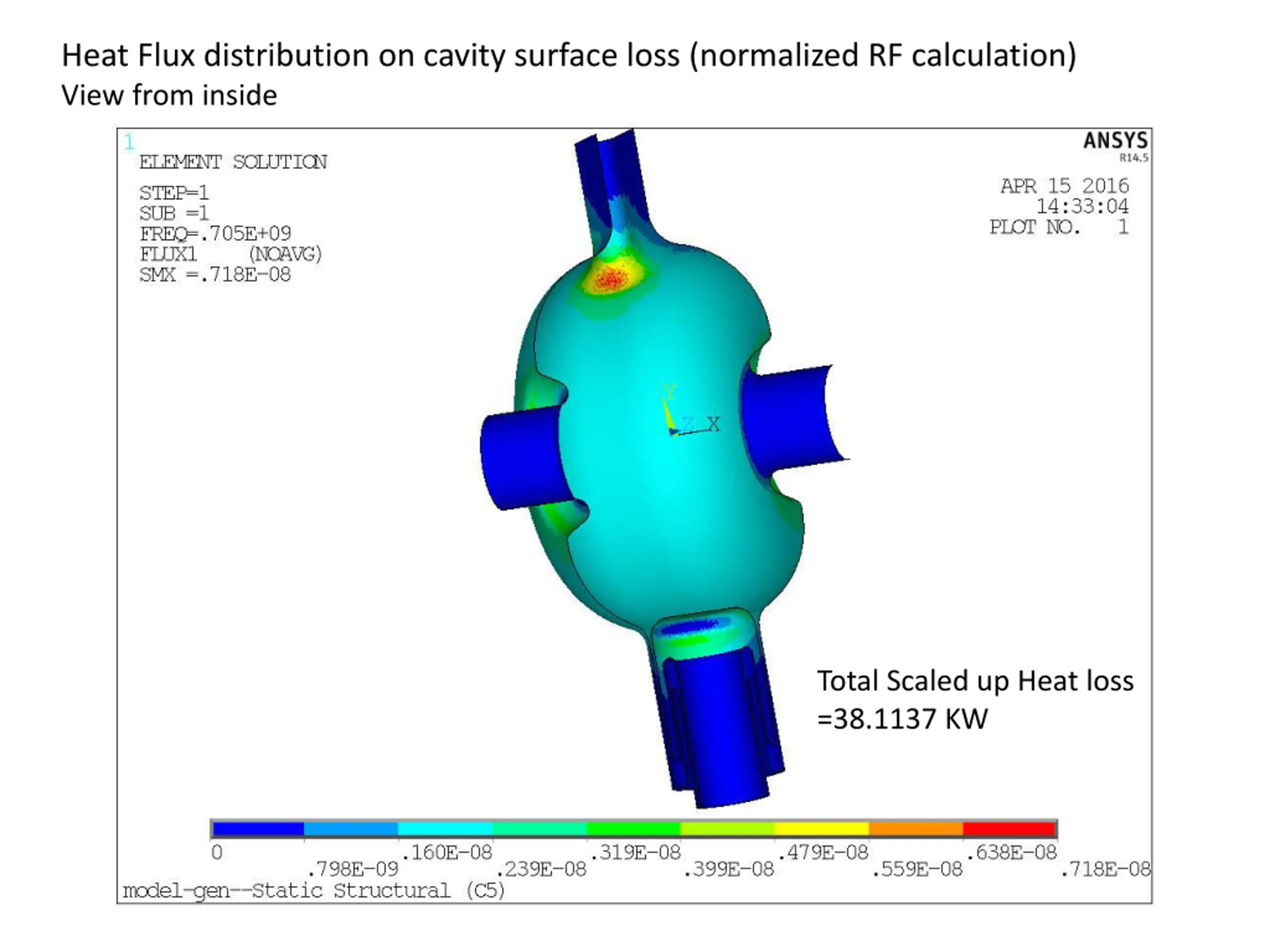Click the 'STEP=1' text
This screenshot has height=952, width=1270.
[174, 192]
